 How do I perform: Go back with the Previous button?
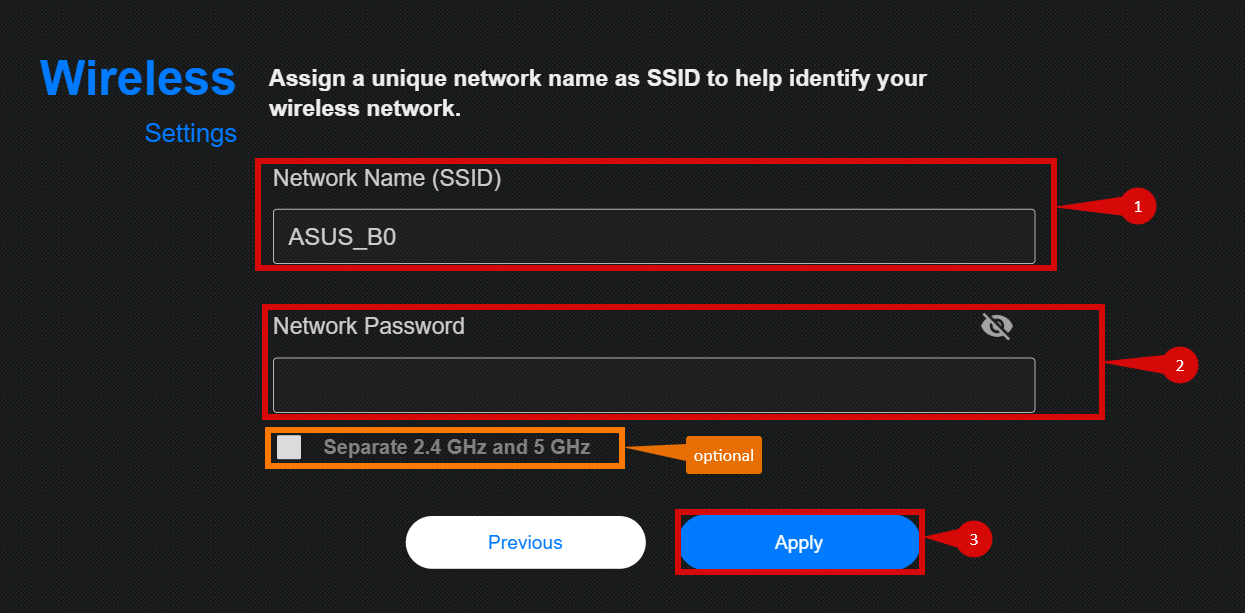coord(525,542)
